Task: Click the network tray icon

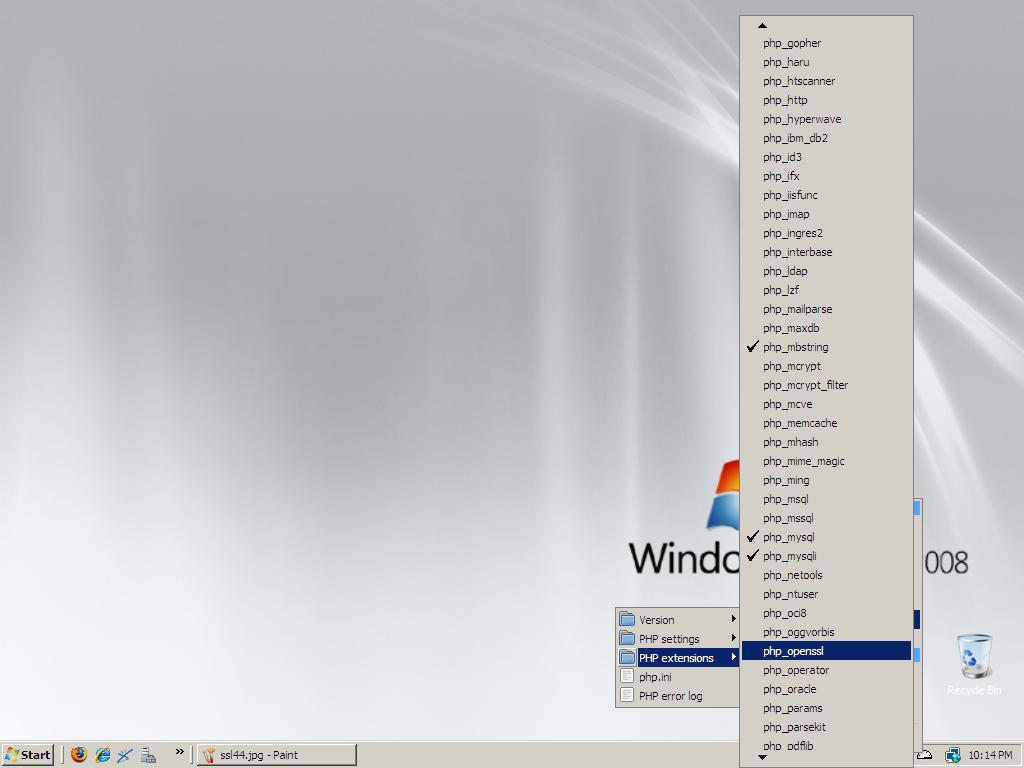Action: tap(952, 755)
